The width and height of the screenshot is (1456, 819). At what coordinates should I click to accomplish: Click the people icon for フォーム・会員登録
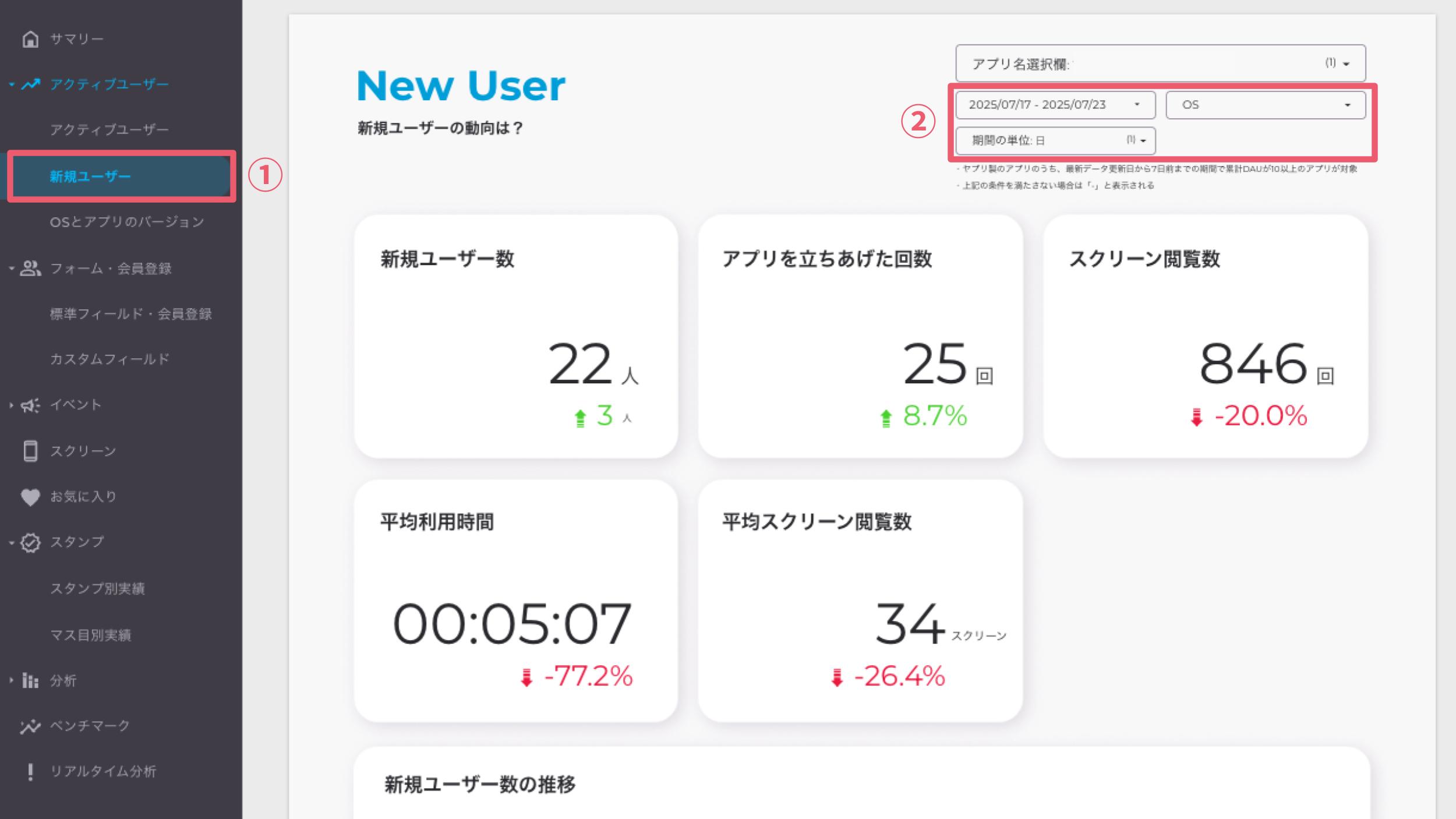(x=30, y=269)
